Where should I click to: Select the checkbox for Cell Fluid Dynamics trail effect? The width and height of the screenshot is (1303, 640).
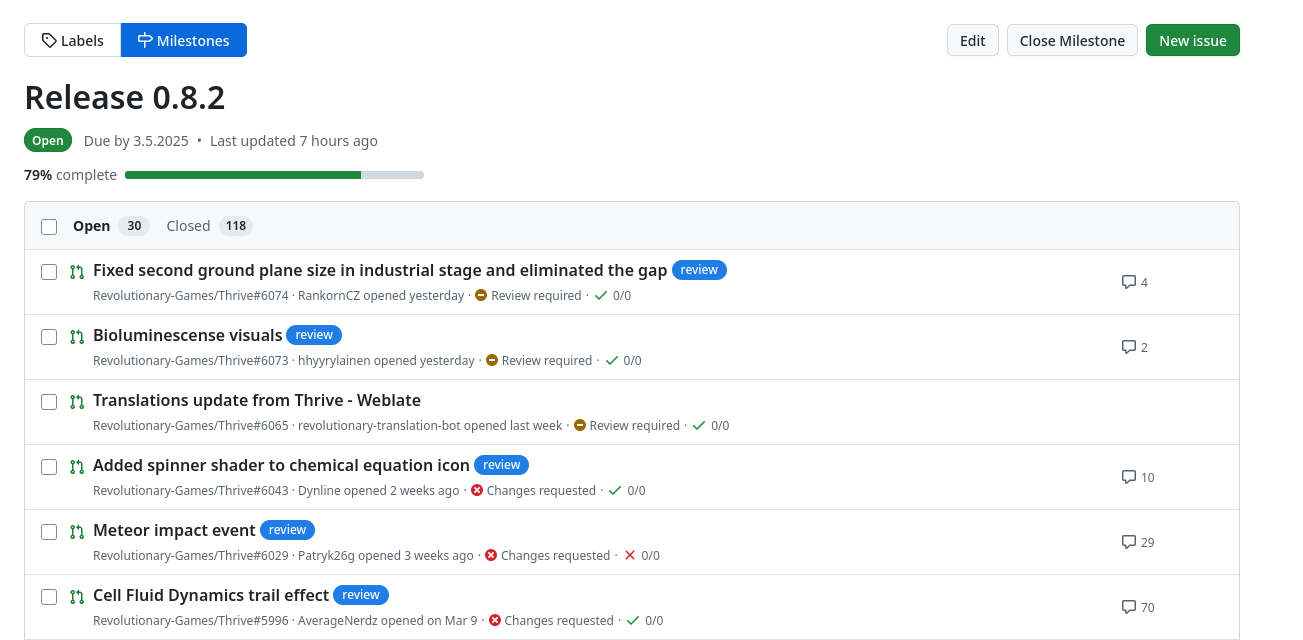(x=49, y=597)
